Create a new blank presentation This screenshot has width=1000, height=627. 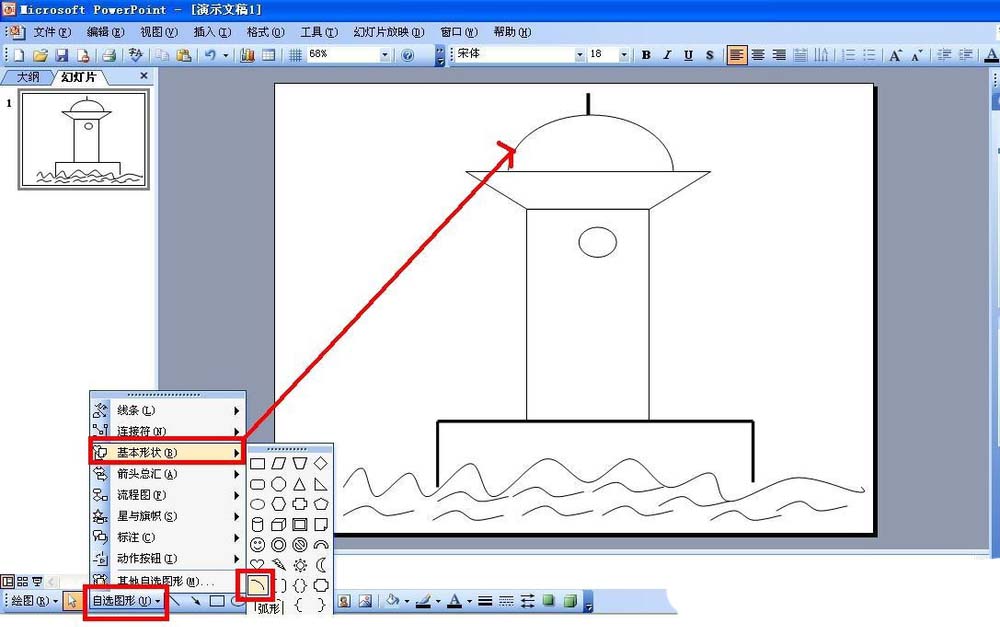click(19, 55)
